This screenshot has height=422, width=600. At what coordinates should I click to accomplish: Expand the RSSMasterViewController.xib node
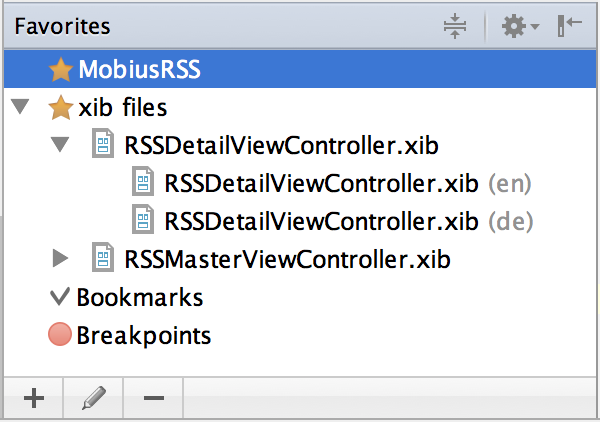(x=61, y=259)
